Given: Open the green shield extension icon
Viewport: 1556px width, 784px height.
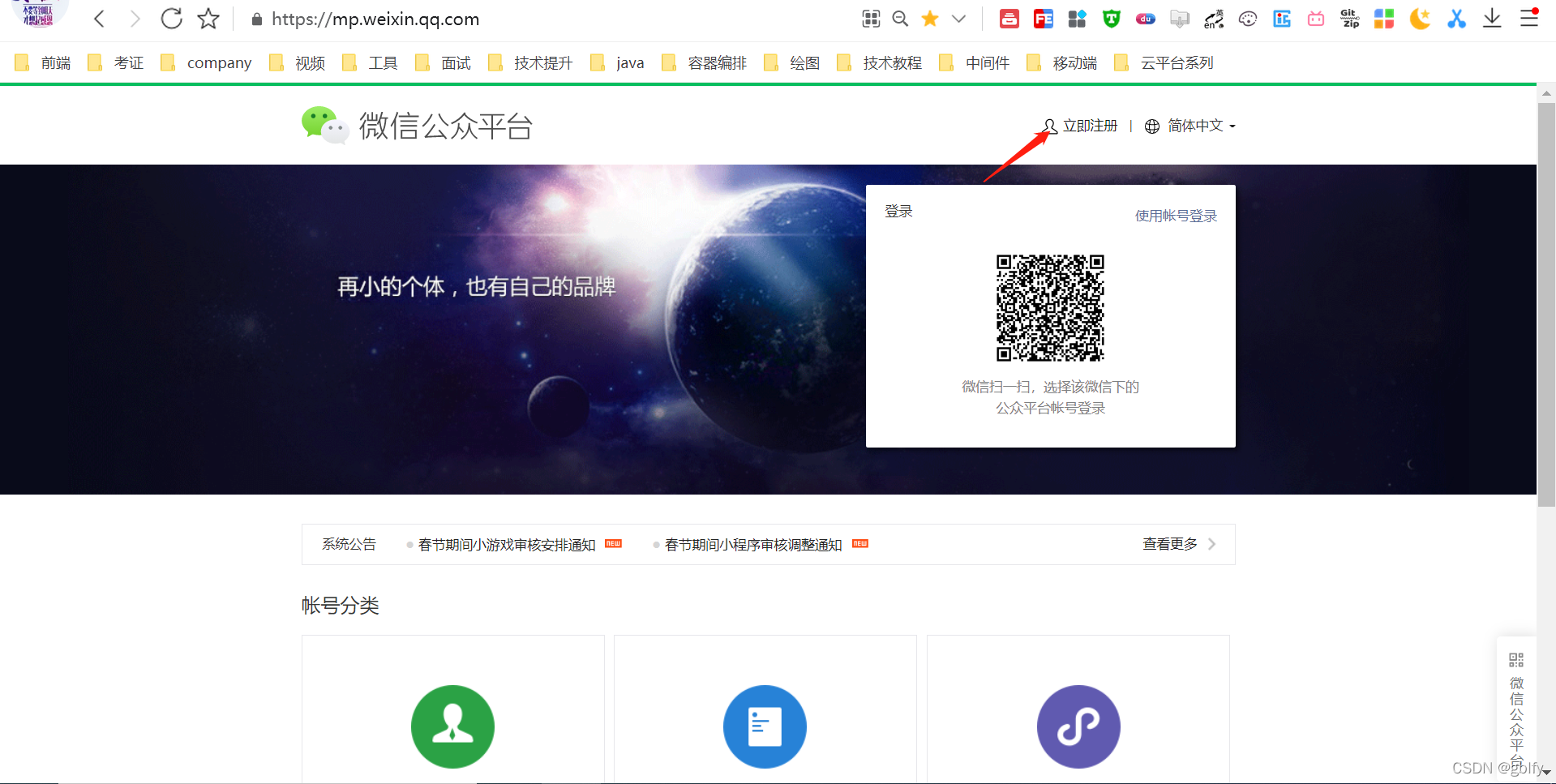Looking at the screenshot, I should pos(1112,19).
